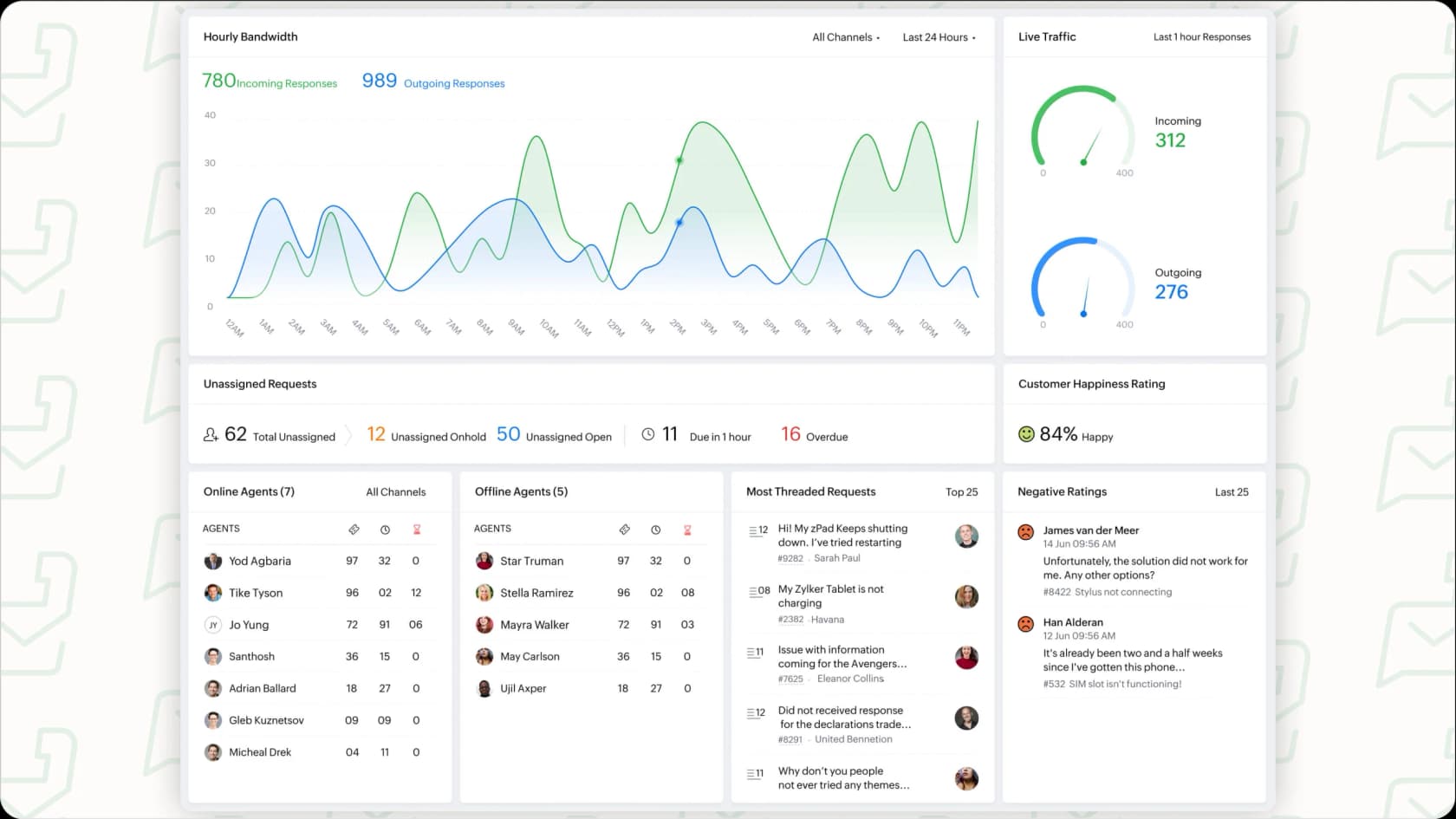This screenshot has height=819, width=1456.
Task: Click the 989 Outgoing Responses value
Action: coord(379,81)
